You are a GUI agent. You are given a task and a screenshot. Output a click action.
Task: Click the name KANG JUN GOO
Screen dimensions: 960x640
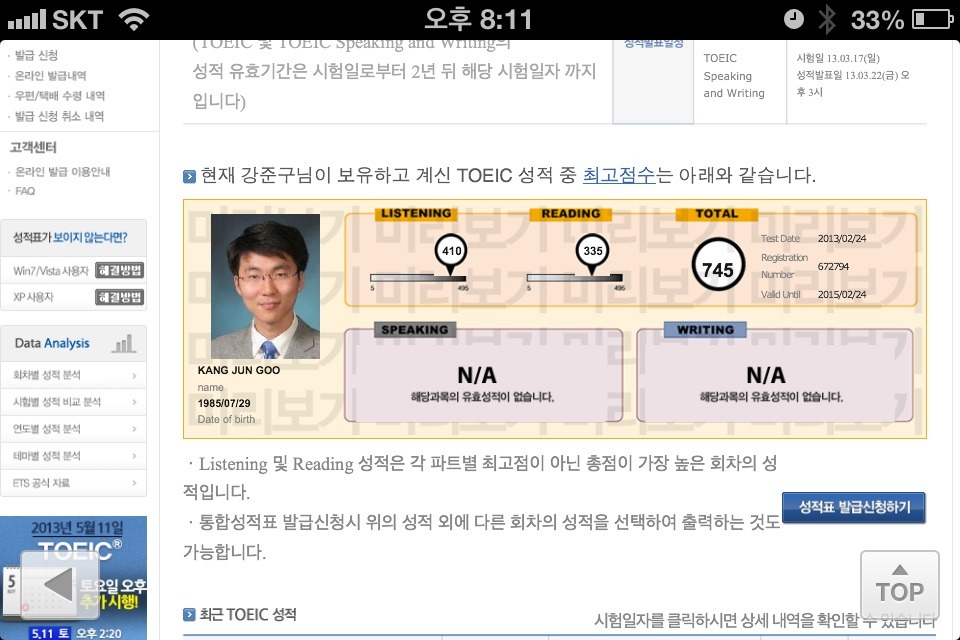[239, 370]
